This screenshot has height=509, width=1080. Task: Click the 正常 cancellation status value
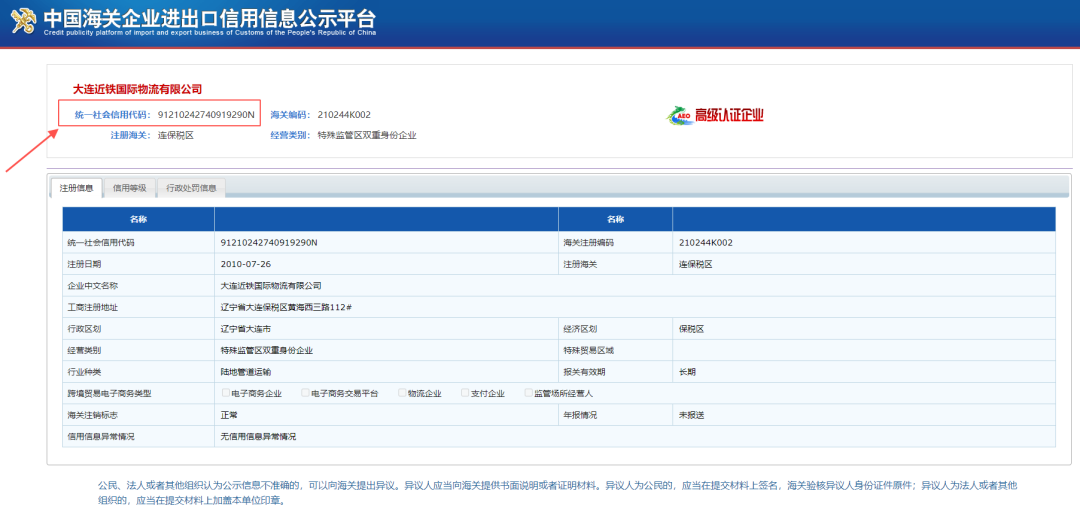point(229,415)
